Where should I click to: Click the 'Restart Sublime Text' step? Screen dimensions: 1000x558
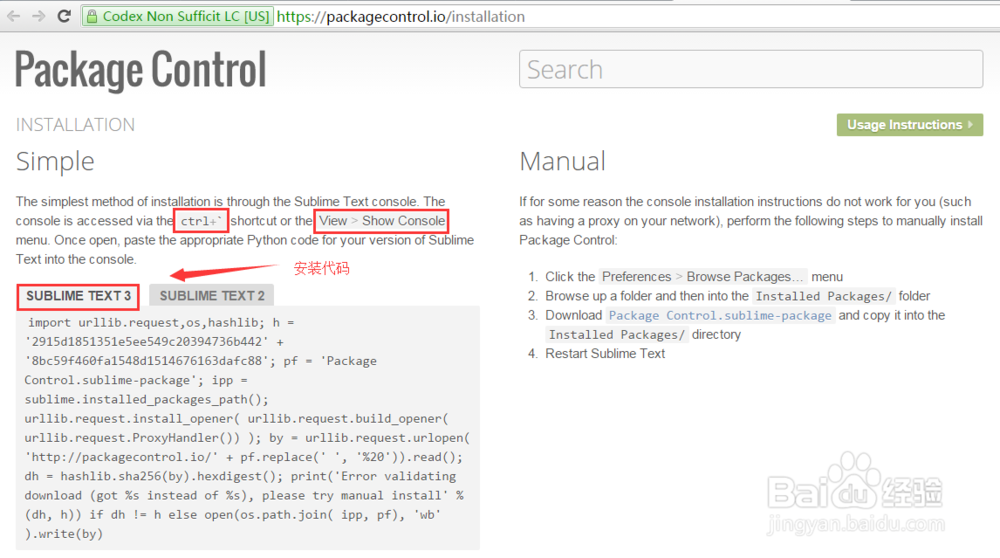(605, 354)
